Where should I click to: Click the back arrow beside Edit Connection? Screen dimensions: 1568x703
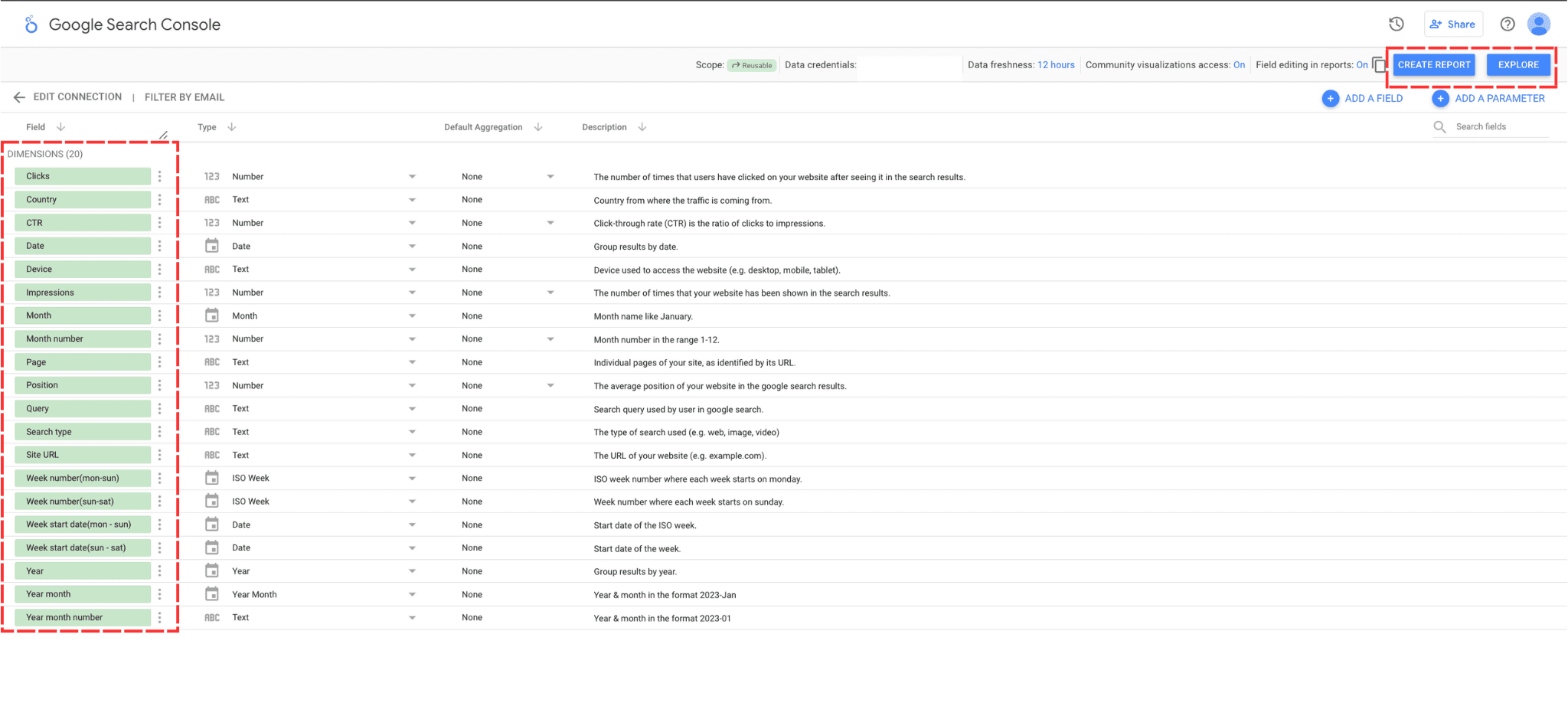19,97
